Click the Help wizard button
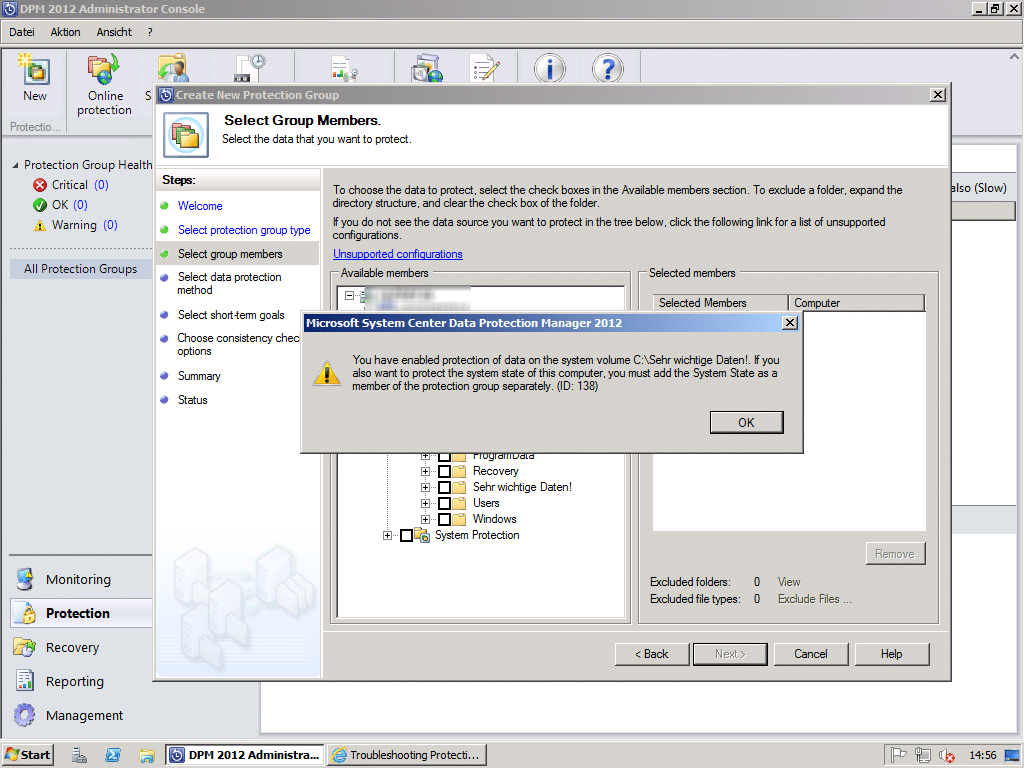Image resolution: width=1024 pixels, height=768 pixels. point(891,654)
